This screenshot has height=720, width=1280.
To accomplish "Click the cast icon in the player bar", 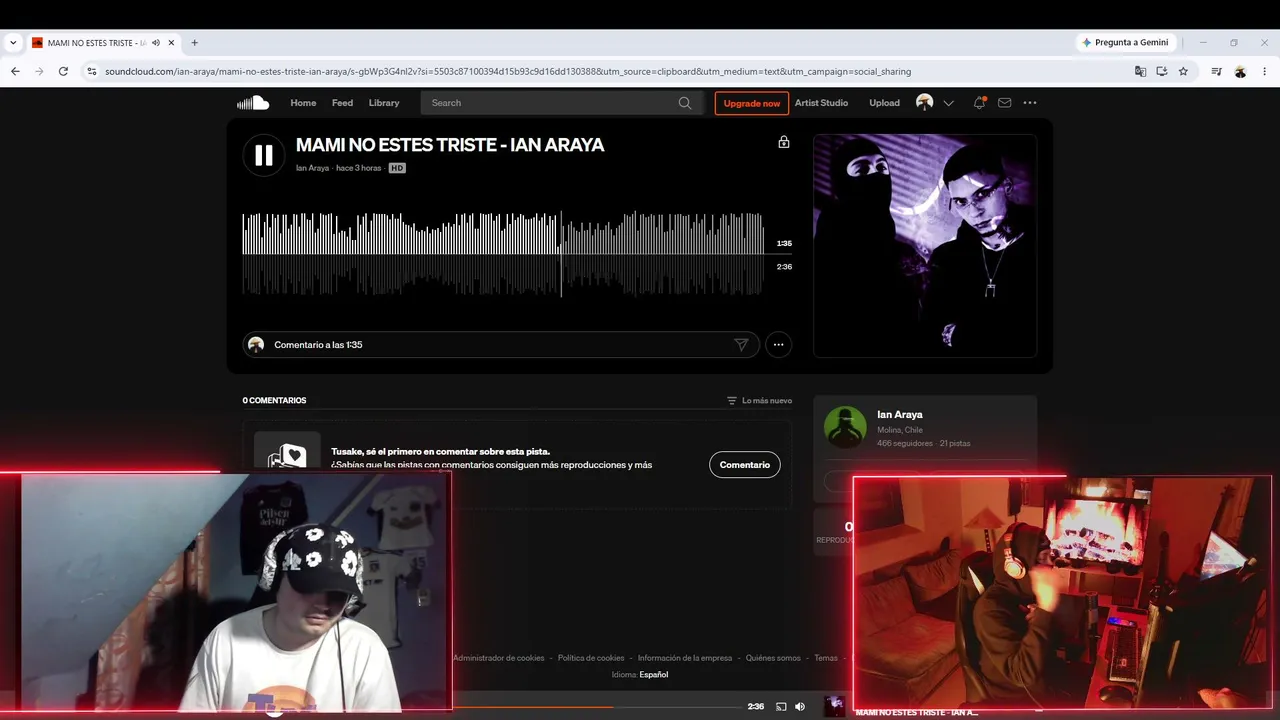I will click(781, 707).
